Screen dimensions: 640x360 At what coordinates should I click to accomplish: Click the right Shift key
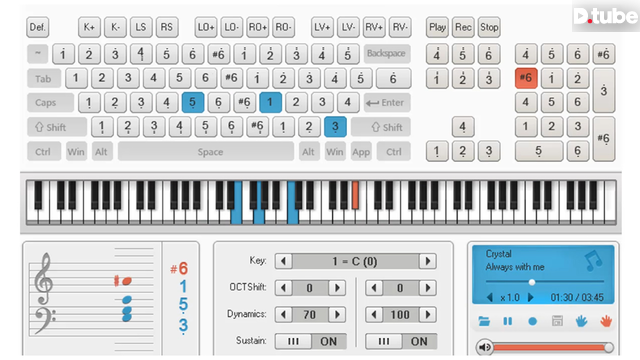coord(380,127)
